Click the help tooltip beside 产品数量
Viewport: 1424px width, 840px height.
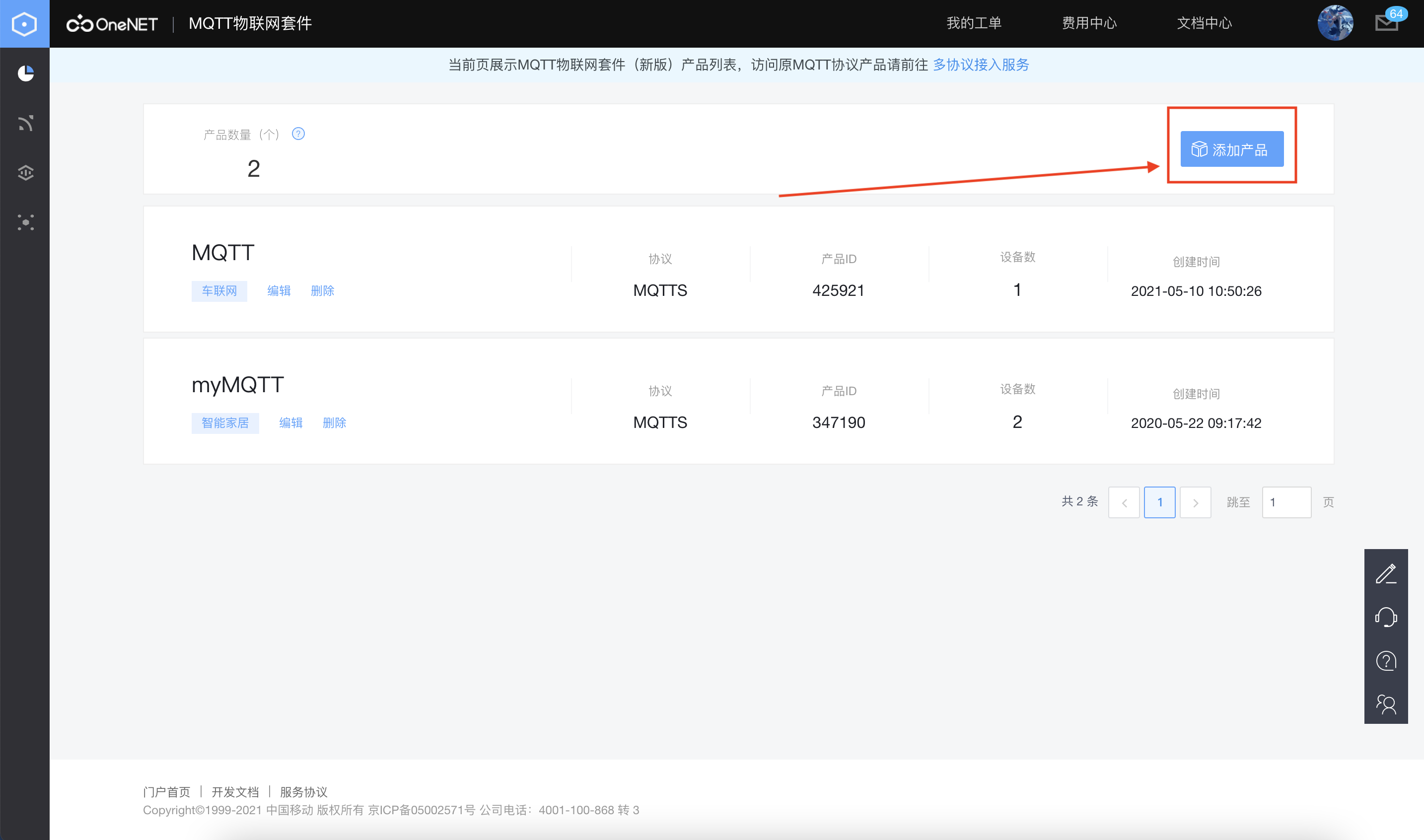tap(298, 134)
